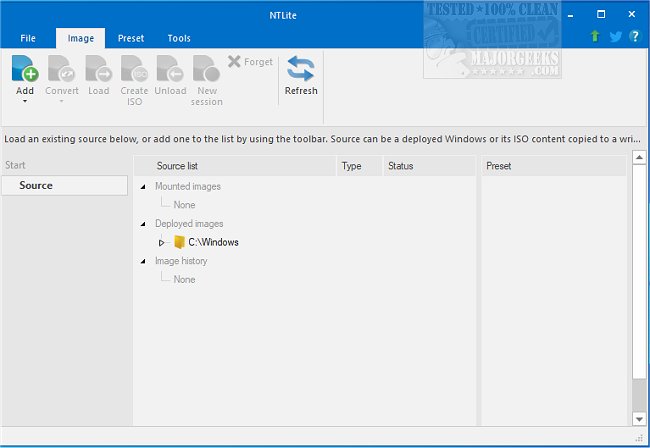
Task: Click the vertical scrollbar down arrow
Action: (x=639, y=418)
